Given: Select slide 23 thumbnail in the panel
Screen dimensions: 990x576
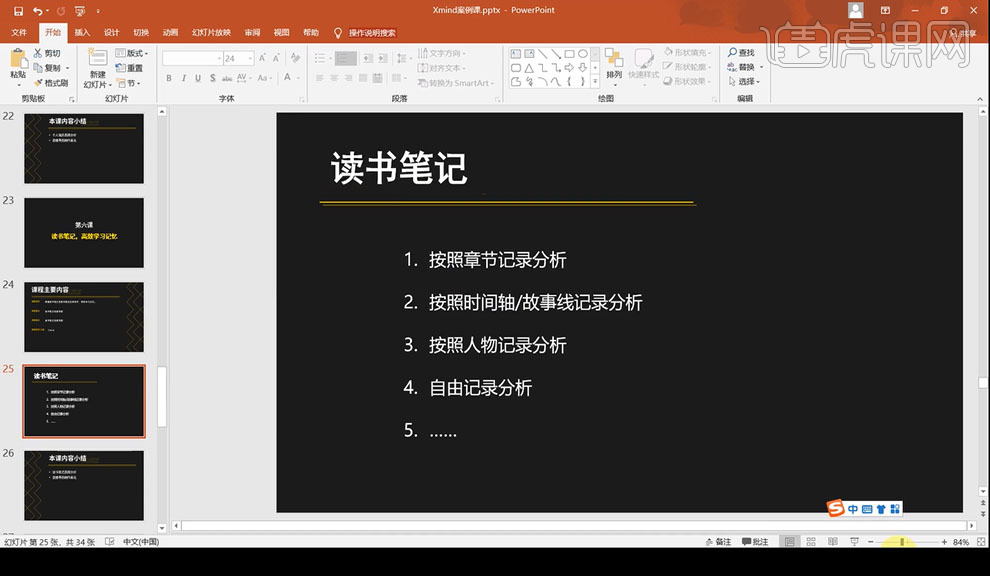Looking at the screenshot, I should [84, 232].
